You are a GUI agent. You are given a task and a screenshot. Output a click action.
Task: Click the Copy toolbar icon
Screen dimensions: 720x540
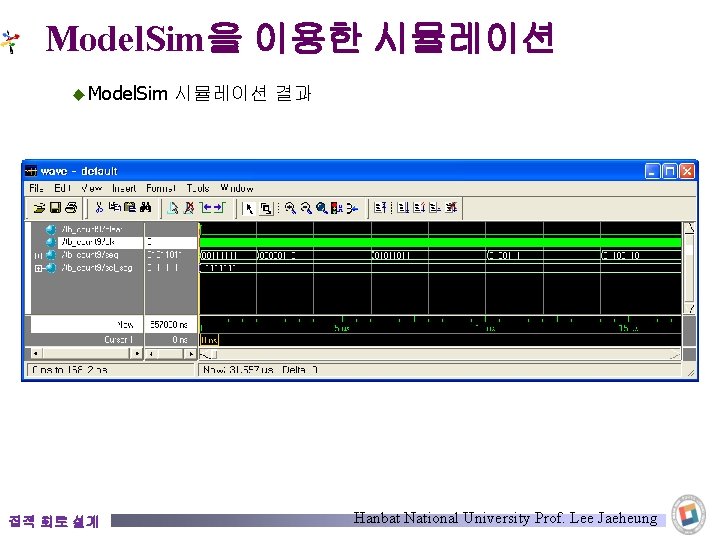[x=114, y=208]
